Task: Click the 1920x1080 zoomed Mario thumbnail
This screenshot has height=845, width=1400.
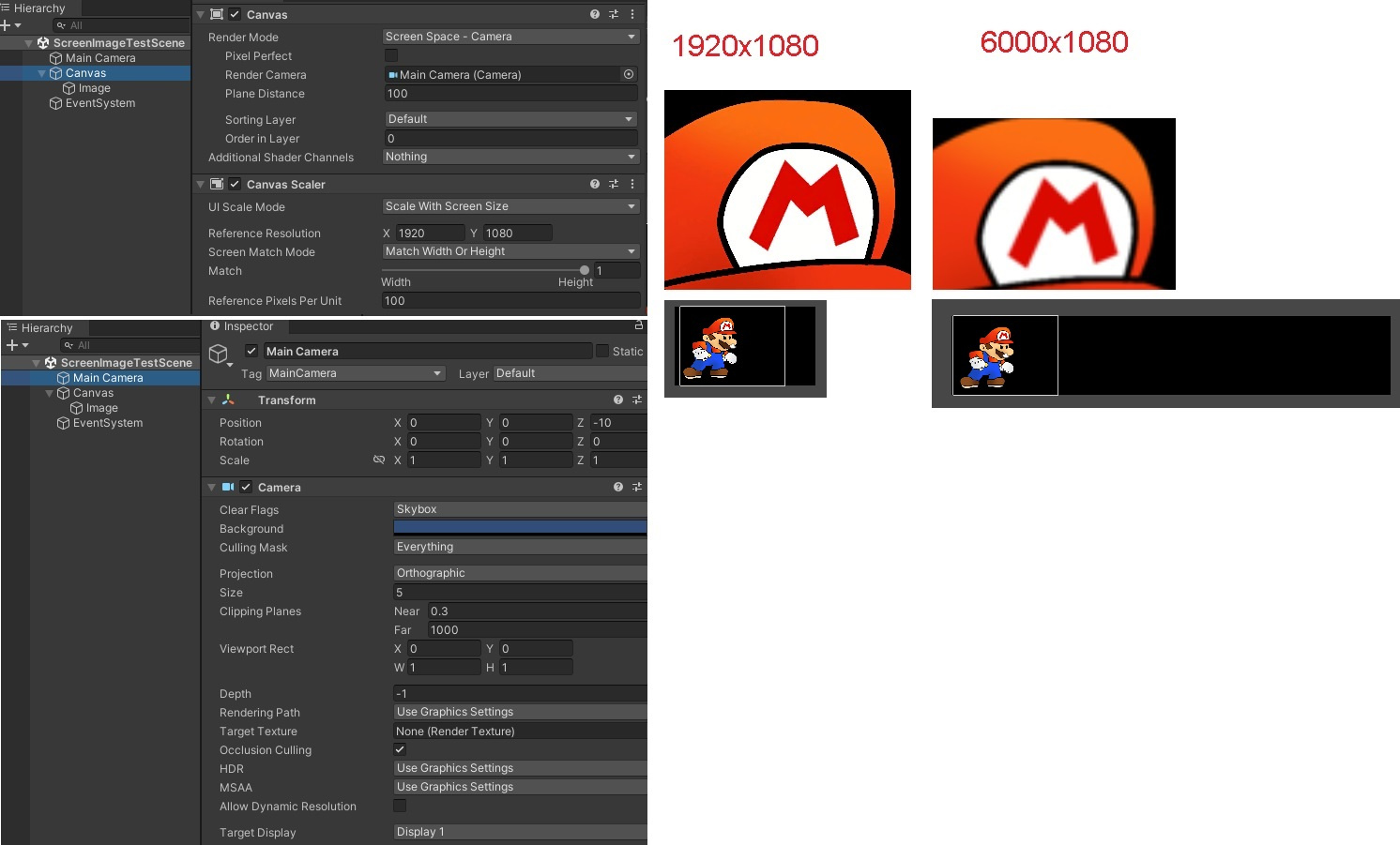Action: [787, 189]
